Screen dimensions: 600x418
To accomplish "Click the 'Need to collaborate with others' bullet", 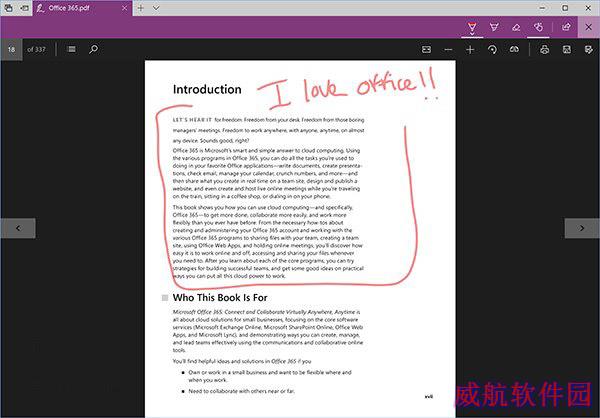I will [x=241, y=391].
